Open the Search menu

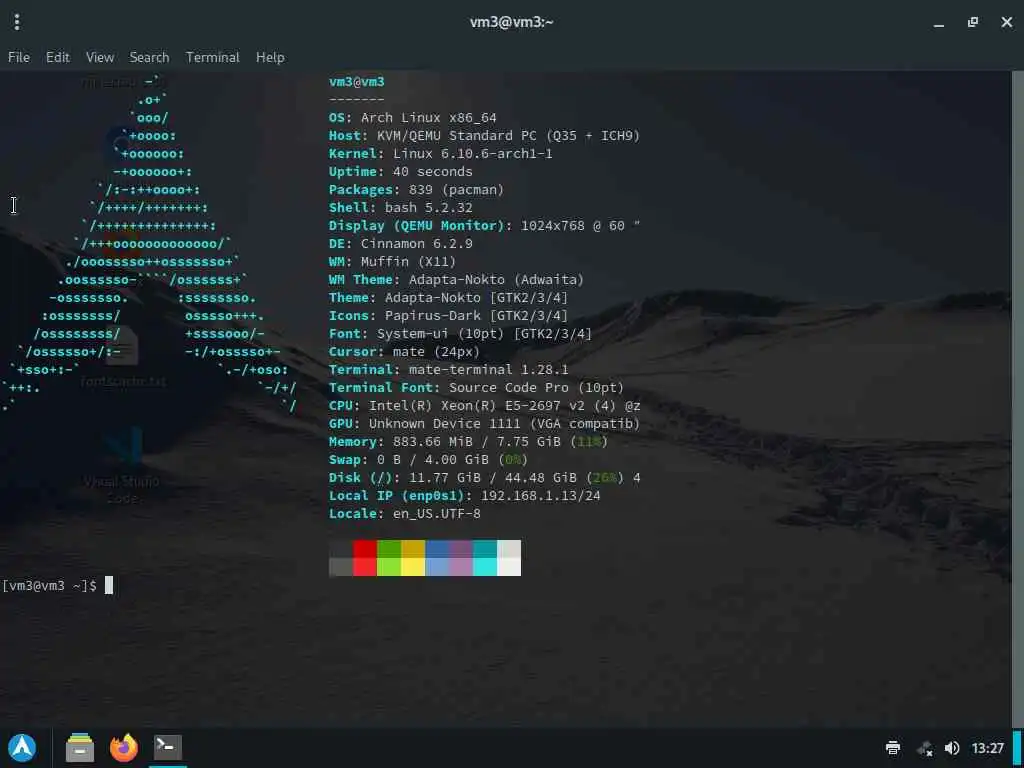[x=150, y=57]
